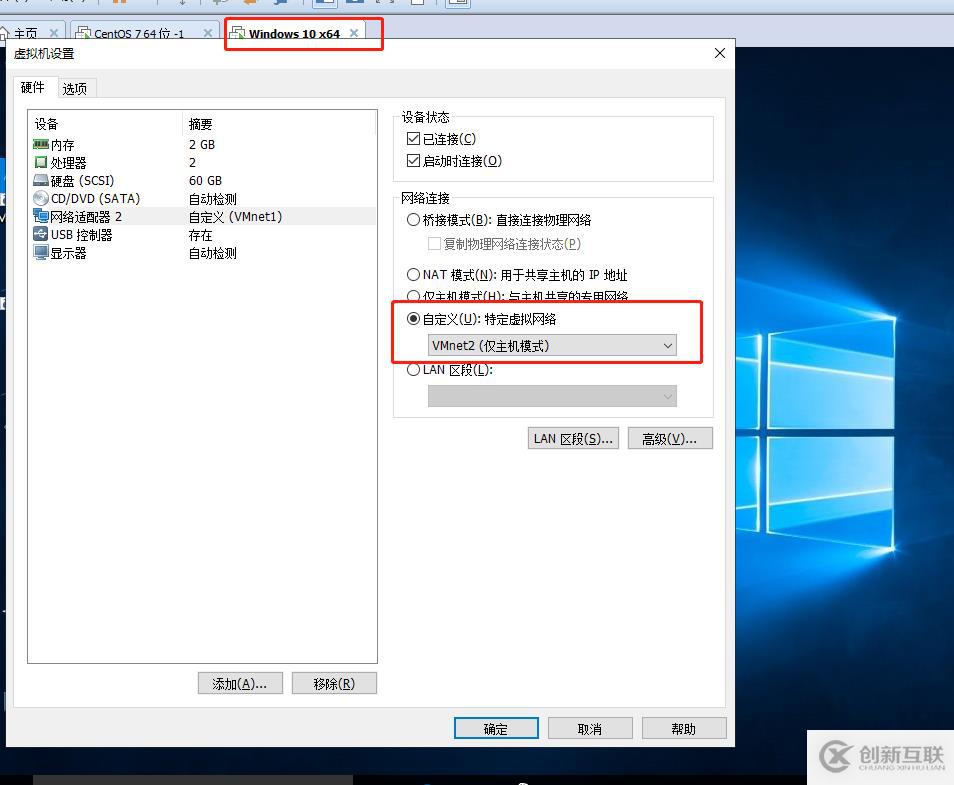Select the 硬盘 (SCSI) hard disk row
This screenshot has width=954, height=785.
pos(203,181)
